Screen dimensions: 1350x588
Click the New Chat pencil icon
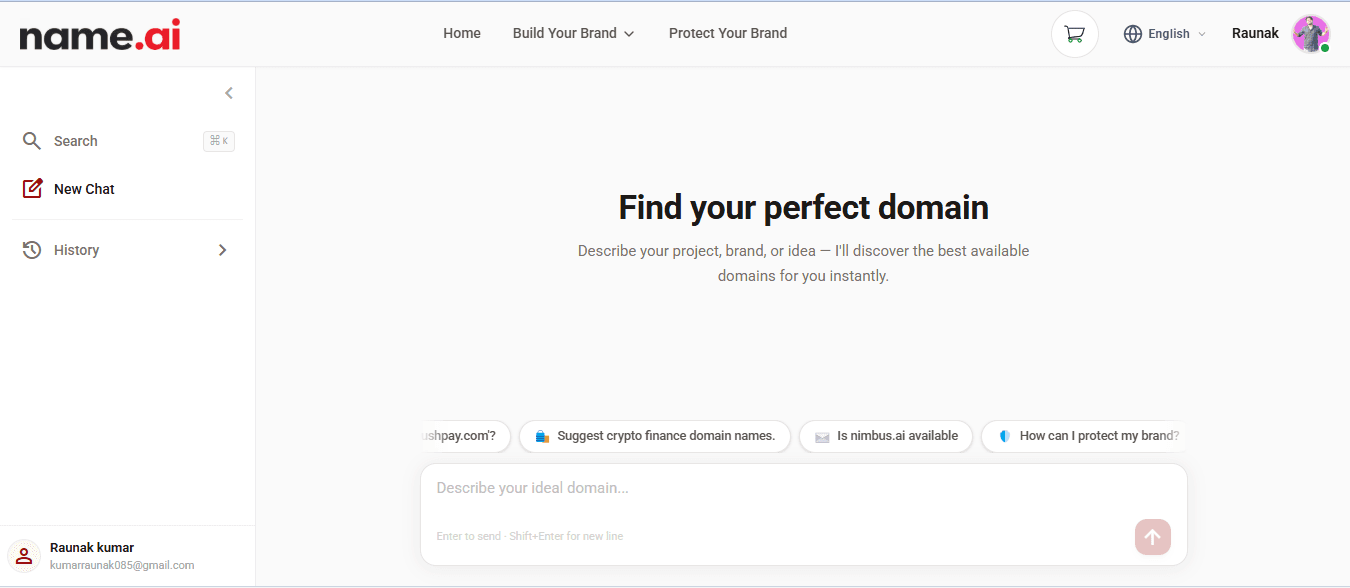click(32, 189)
